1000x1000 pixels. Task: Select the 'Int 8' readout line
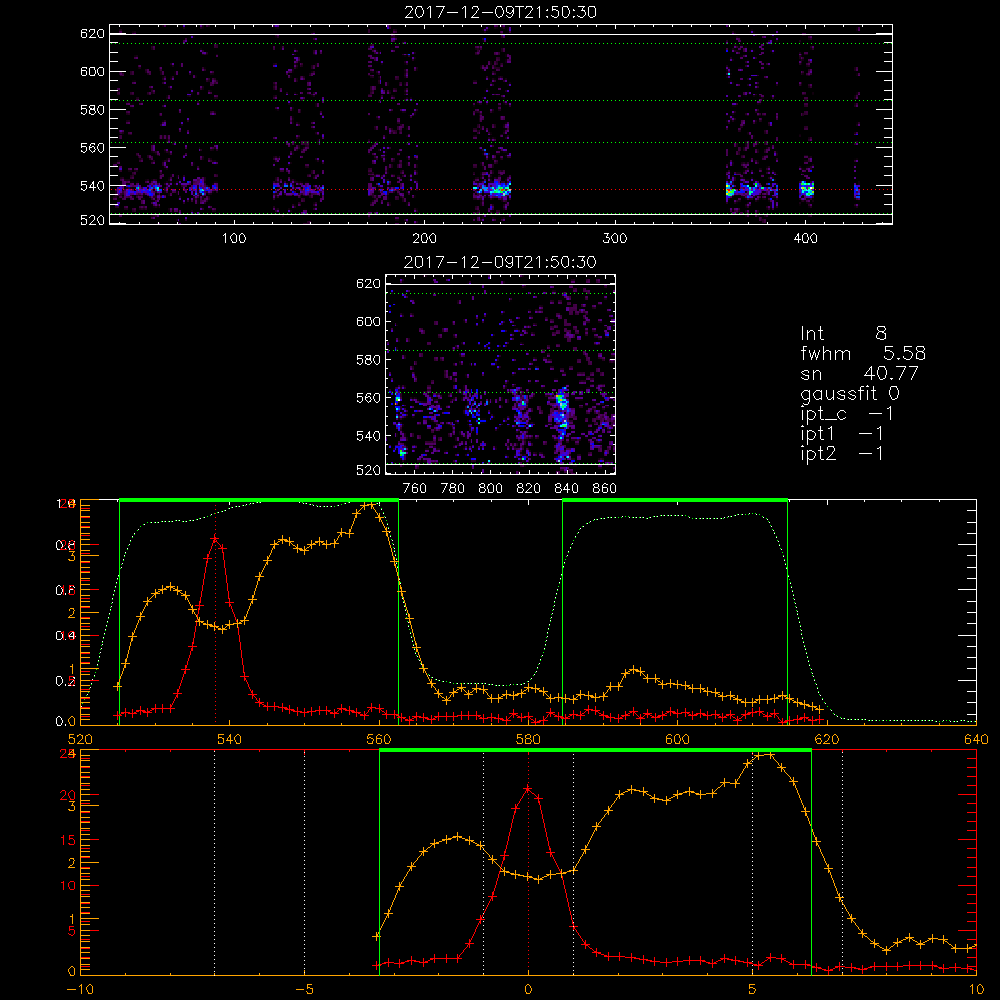[843, 334]
